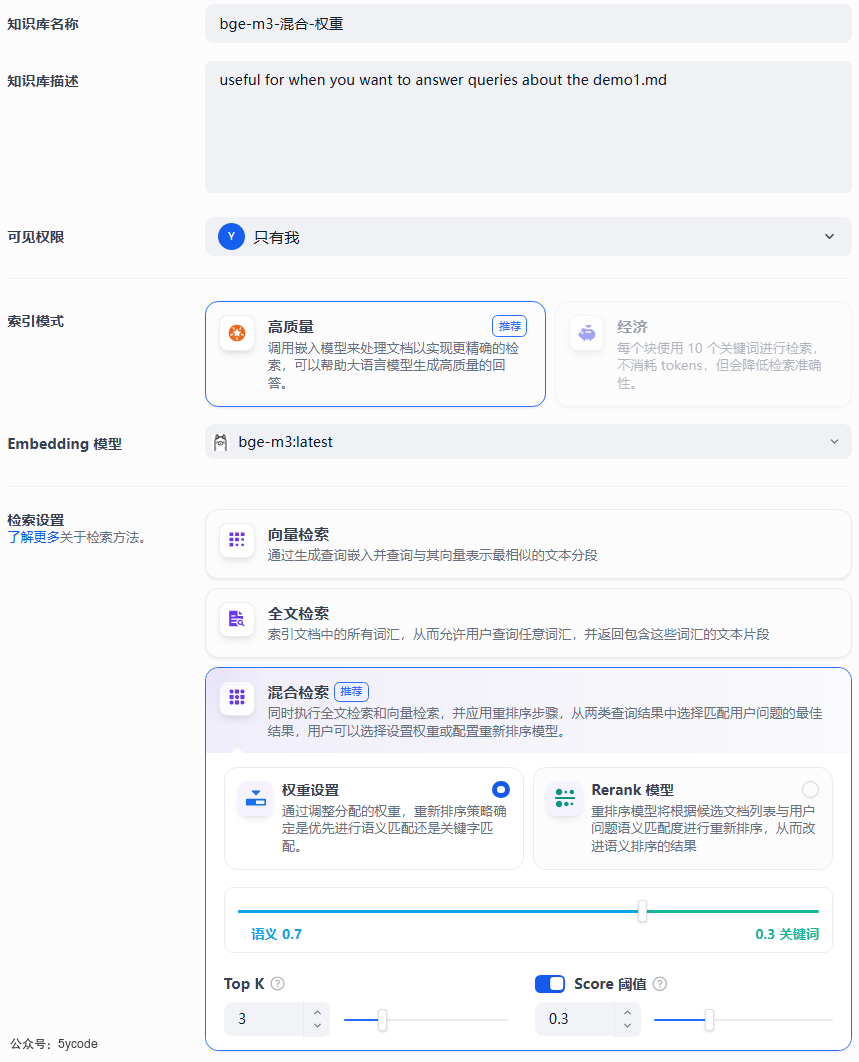Open the Embedding 模型 dropdown
Viewport: 859px width, 1062px height.
point(528,442)
